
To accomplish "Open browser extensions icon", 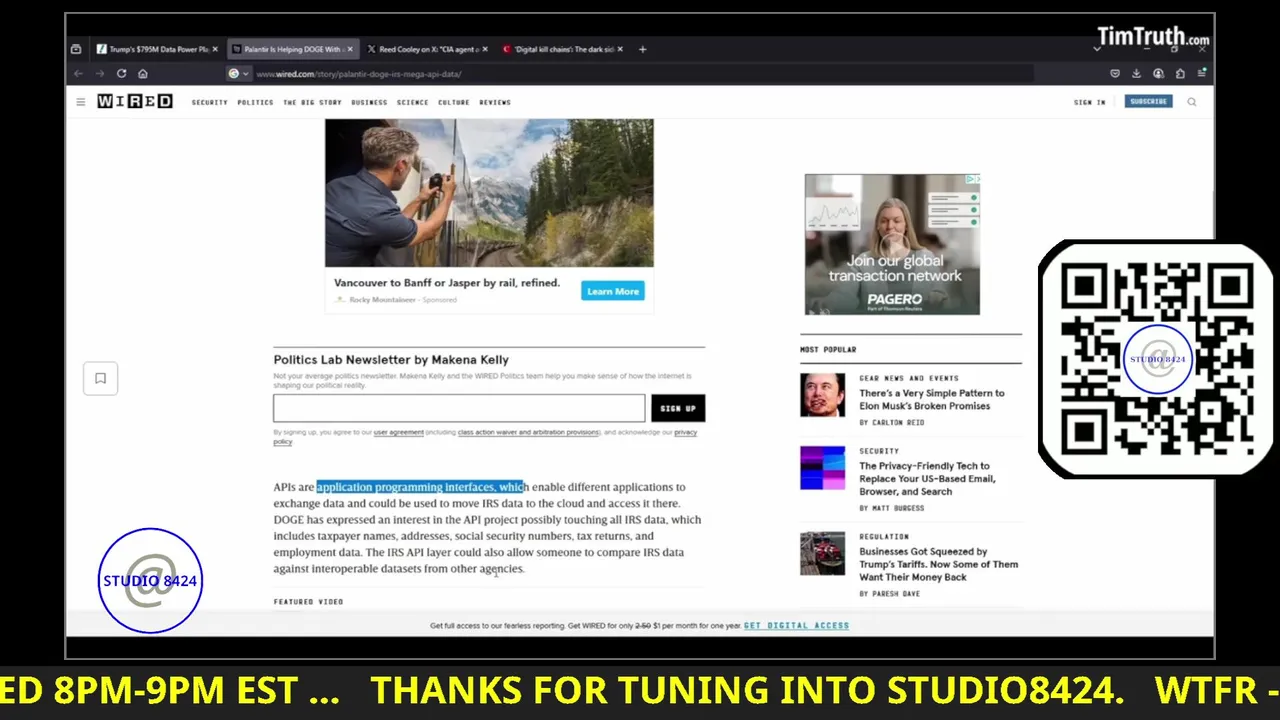I will point(1180,74).
